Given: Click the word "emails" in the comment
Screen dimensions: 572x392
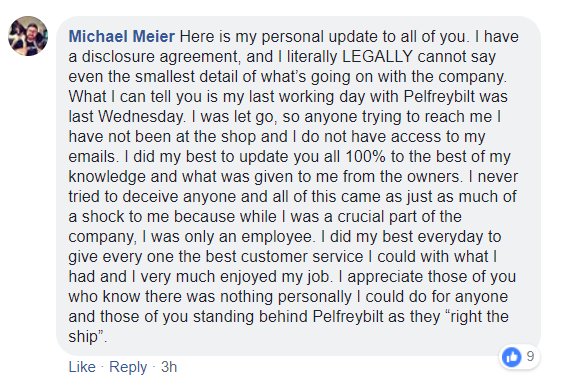Looking at the screenshot, I should (x=92, y=156).
